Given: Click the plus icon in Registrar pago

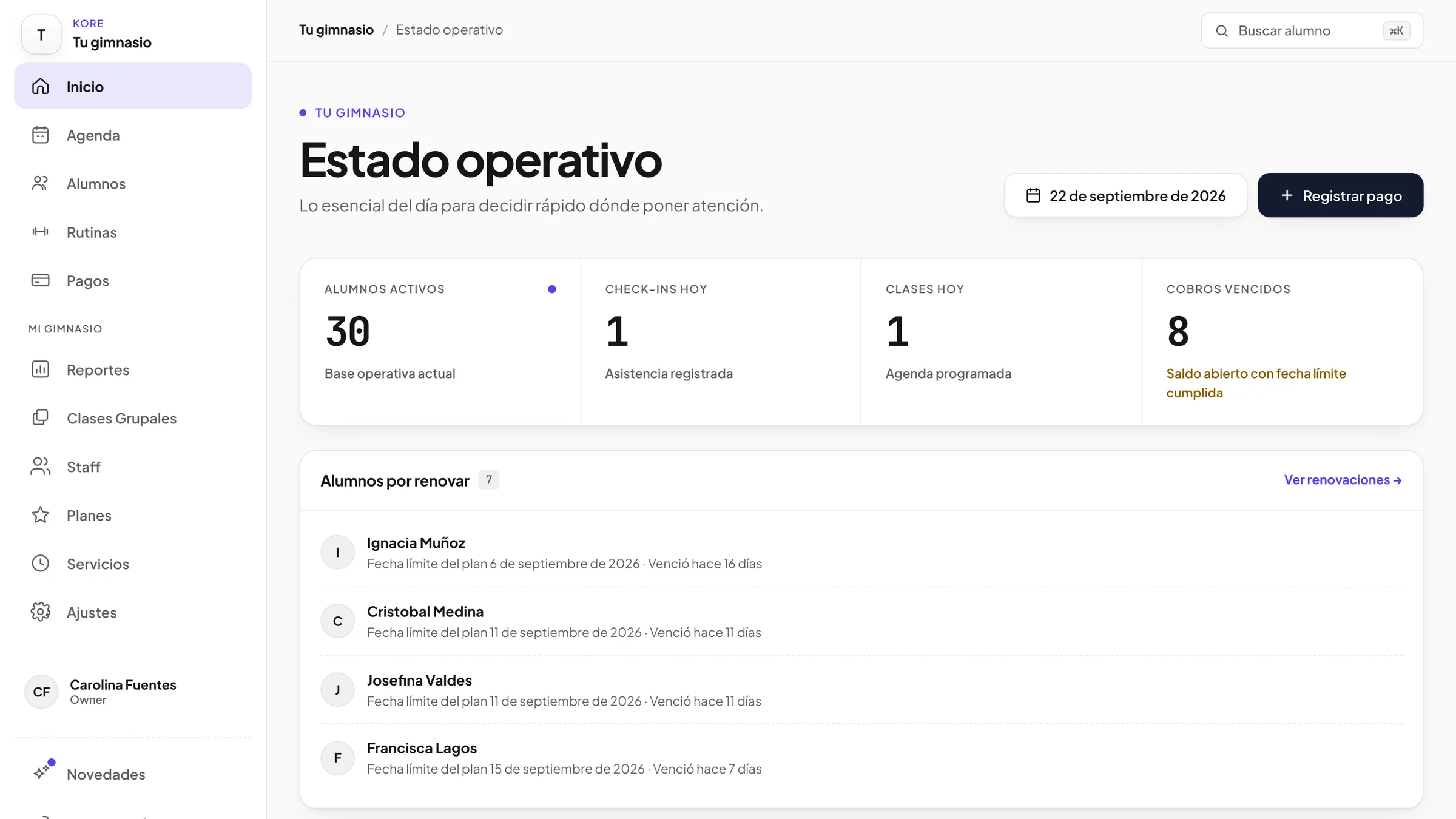Looking at the screenshot, I should (x=1287, y=195).
